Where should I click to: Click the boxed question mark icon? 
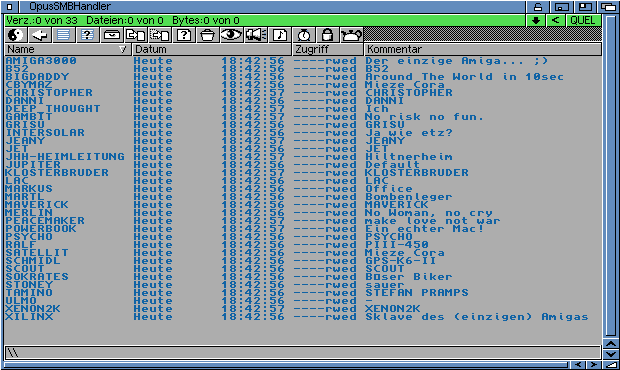(184, 35)
